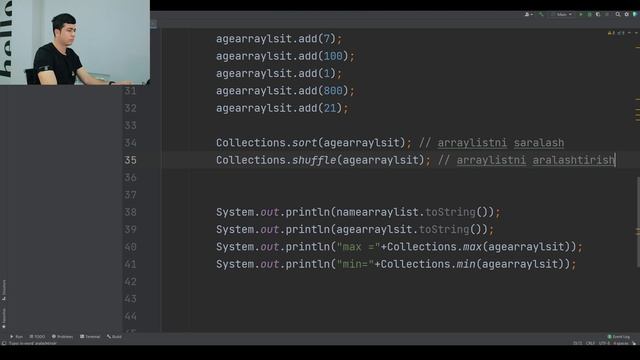Click the println "min=" line
The width and height of the screenshot is (640, 360).
pyautogui.click(x=396, y=264)
